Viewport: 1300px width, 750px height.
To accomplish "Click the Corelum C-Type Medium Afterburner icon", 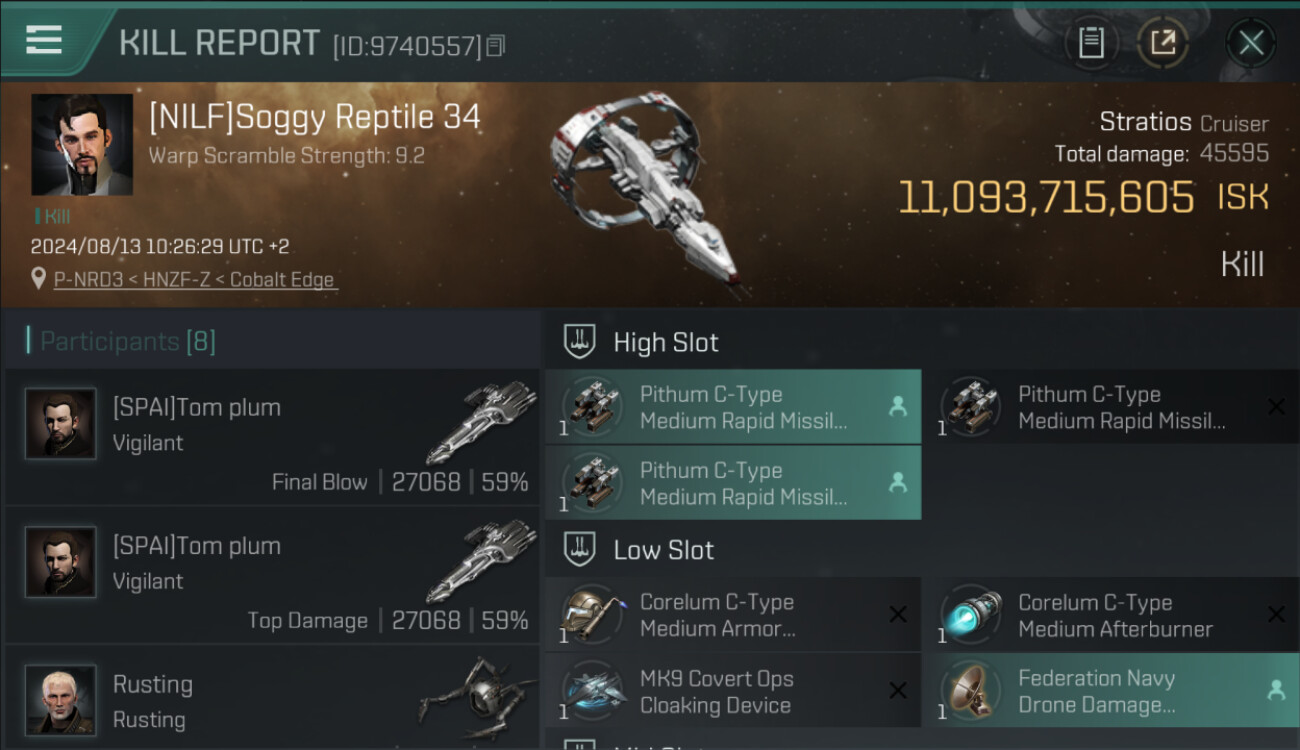I will click(x=970, y=614).
